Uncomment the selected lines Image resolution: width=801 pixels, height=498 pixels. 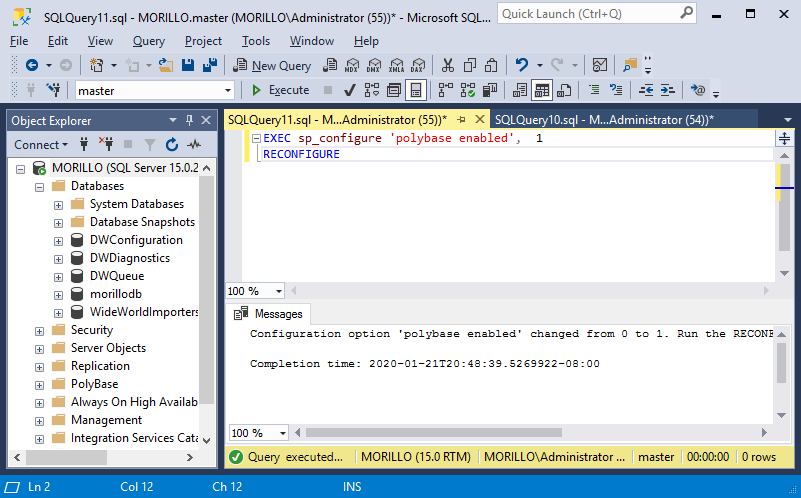[616, 90]
